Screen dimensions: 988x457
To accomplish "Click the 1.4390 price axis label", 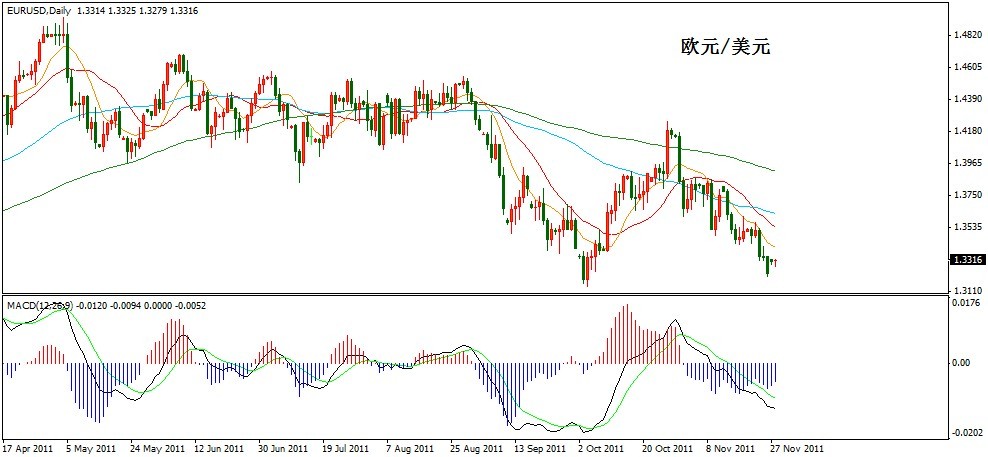I will 970,100.
